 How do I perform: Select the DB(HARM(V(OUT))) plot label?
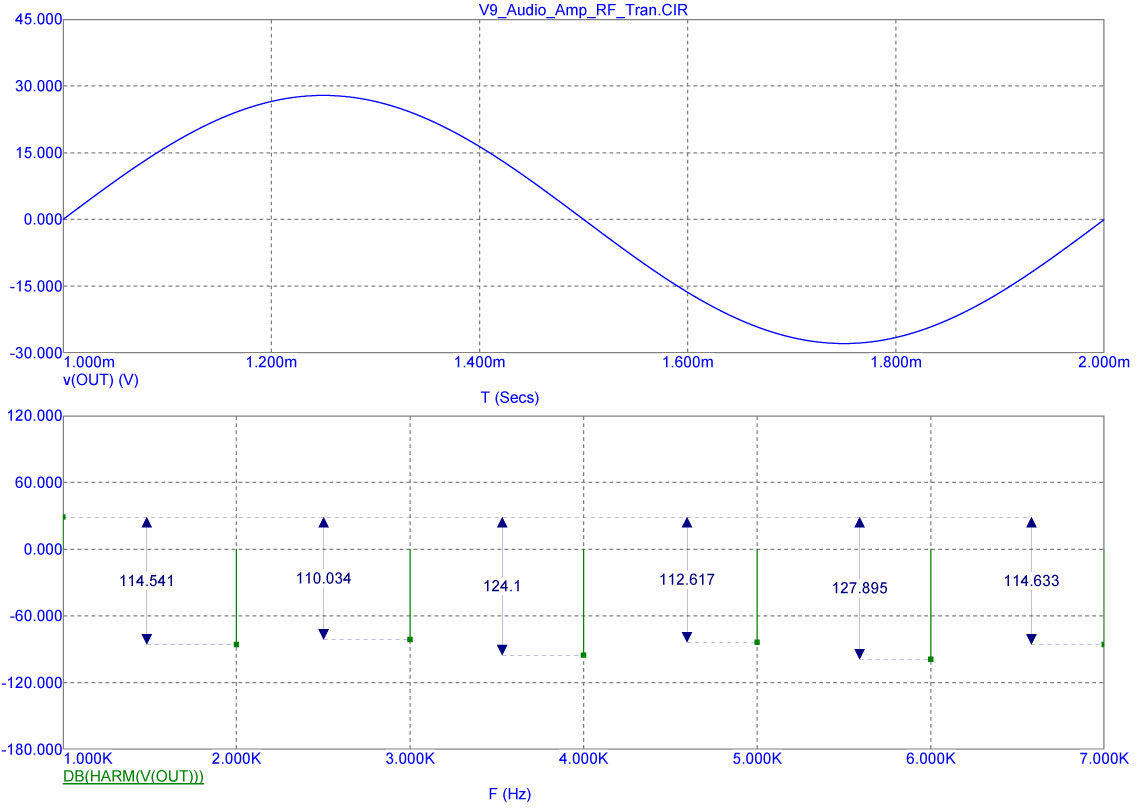tap(133, 777)
